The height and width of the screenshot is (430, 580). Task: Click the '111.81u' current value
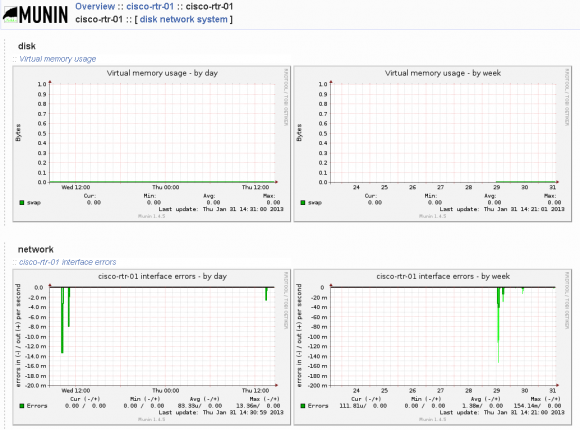tap(353, 406)
